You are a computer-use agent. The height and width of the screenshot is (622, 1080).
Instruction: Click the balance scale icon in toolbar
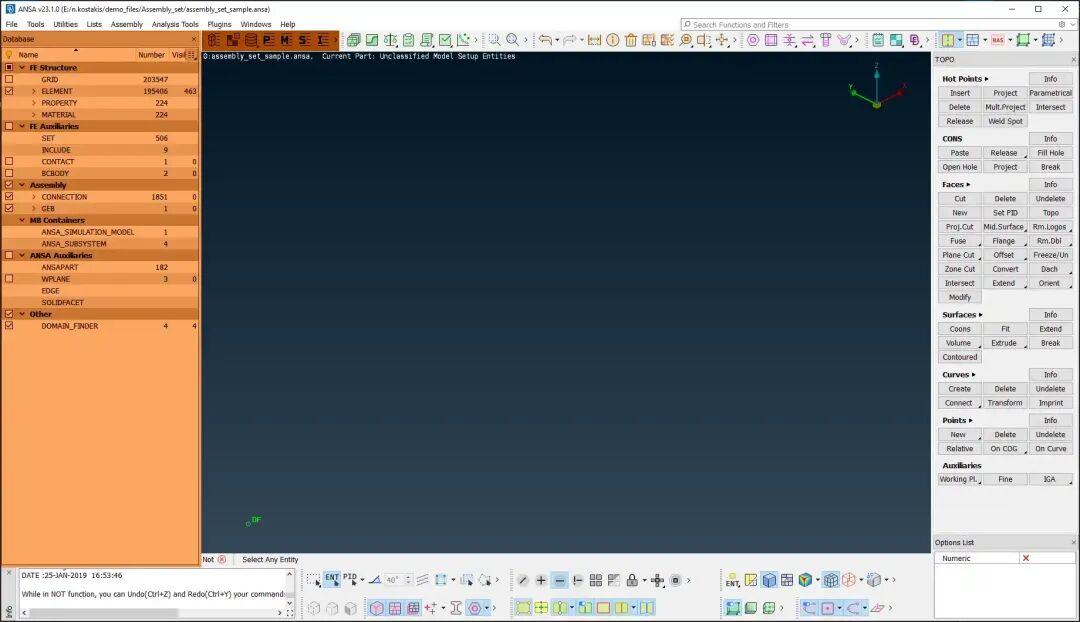[x=390, y=40]
